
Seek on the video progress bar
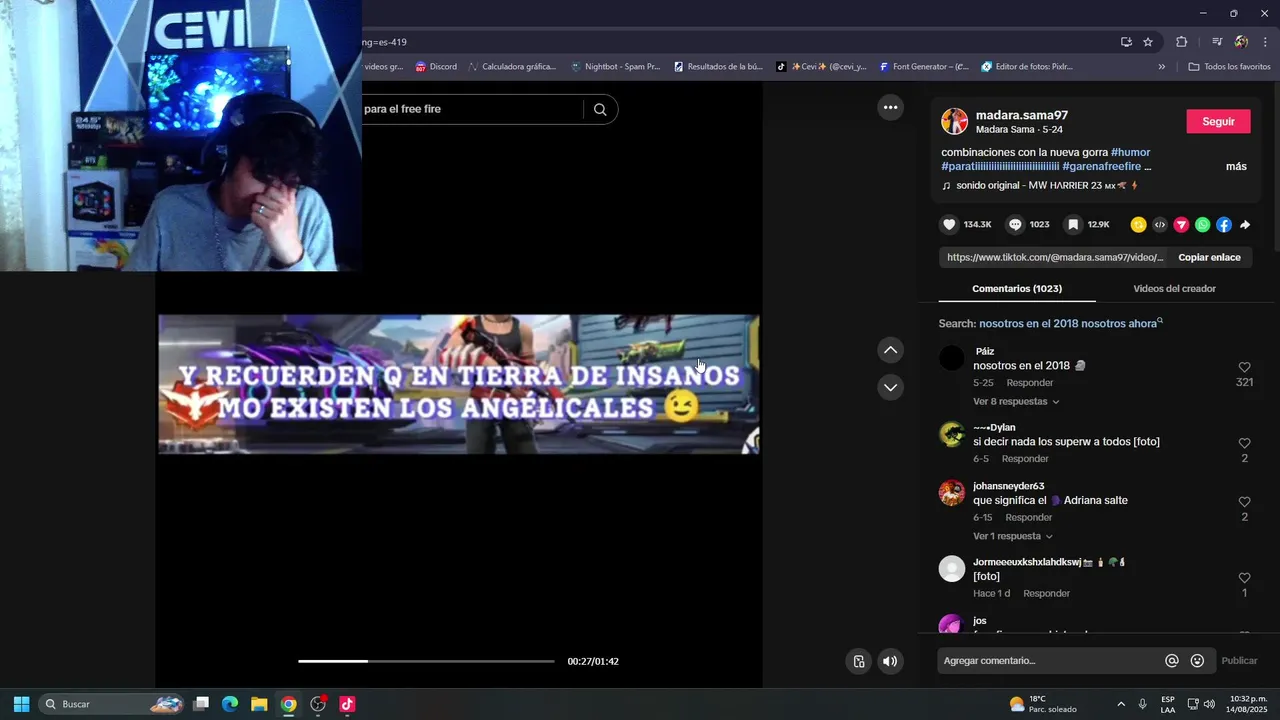(426, 661)
